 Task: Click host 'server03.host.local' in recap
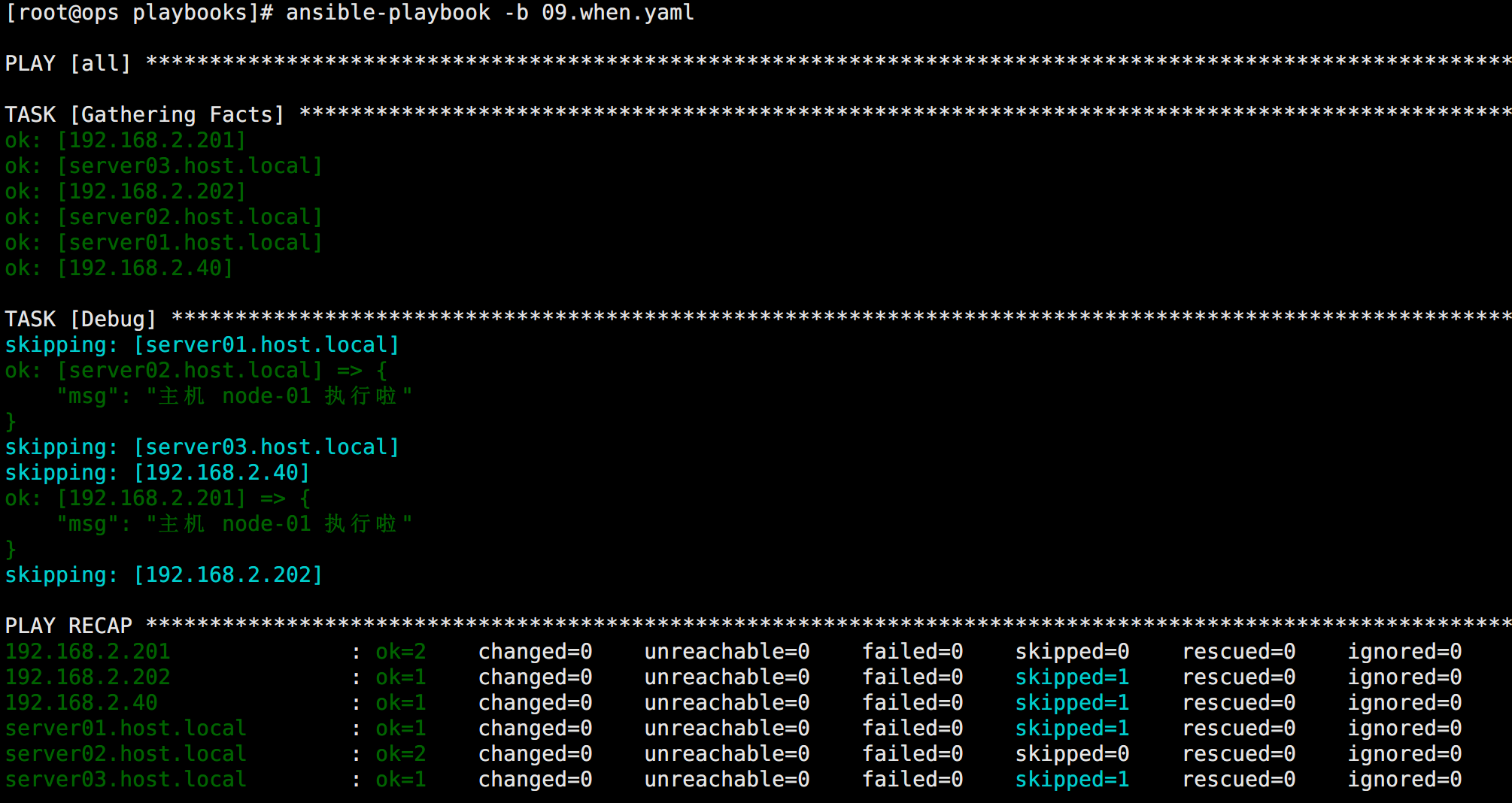(126, 779)
